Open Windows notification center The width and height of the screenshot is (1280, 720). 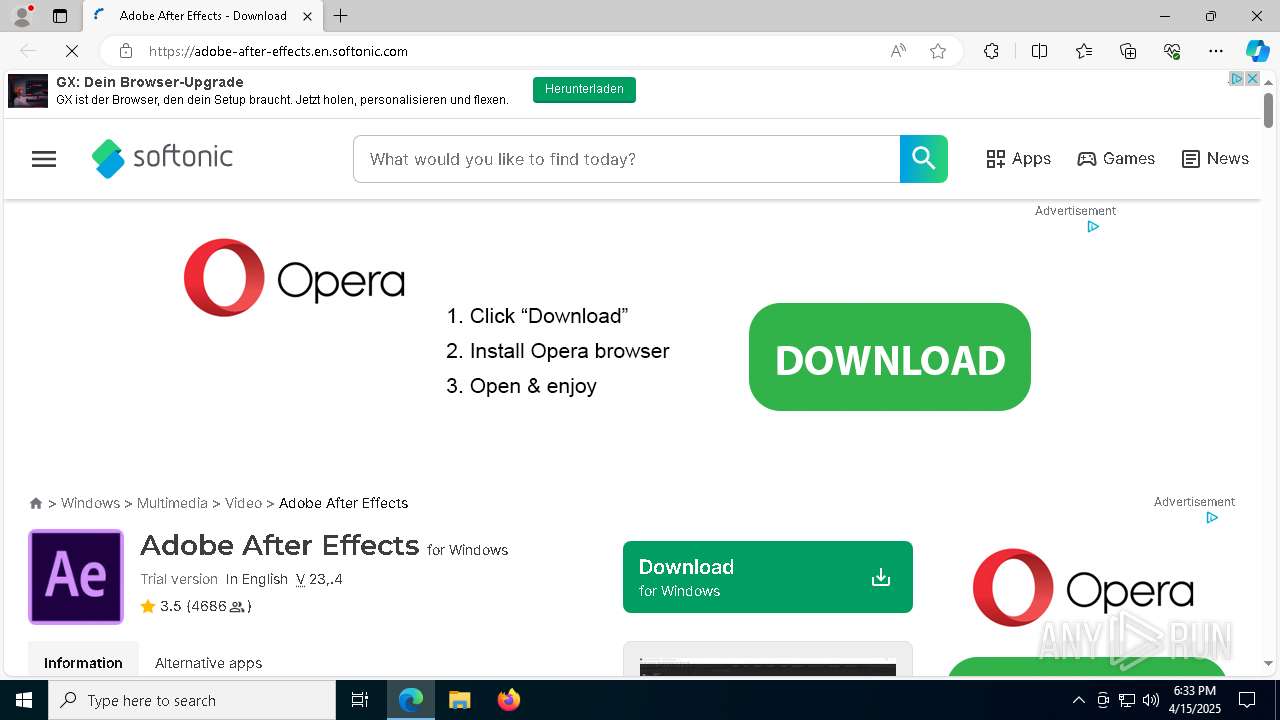1247,700
